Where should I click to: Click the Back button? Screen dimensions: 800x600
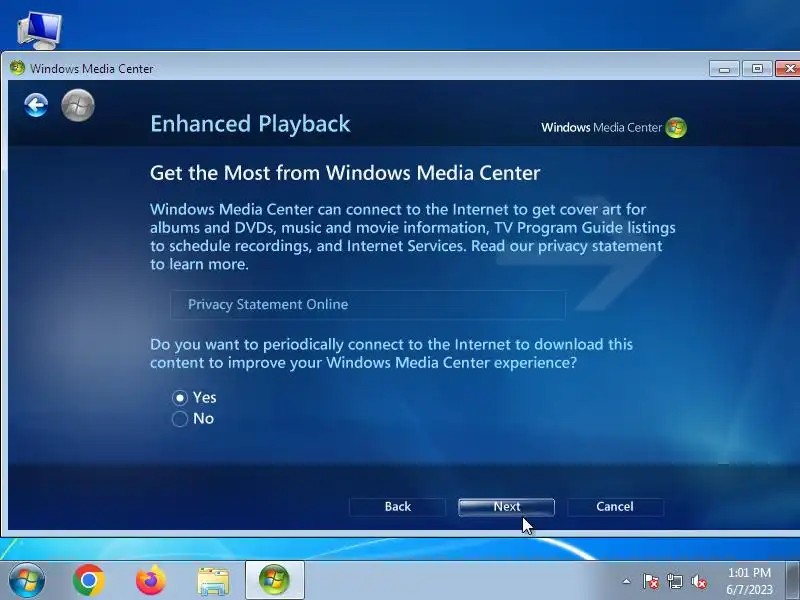click(x=397, y=507)
